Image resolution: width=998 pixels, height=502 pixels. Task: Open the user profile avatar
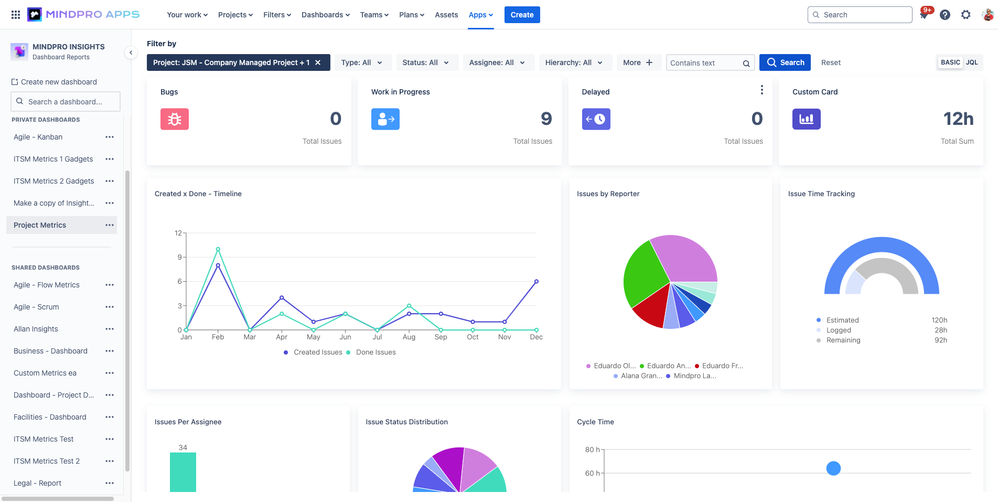point(987,15)
